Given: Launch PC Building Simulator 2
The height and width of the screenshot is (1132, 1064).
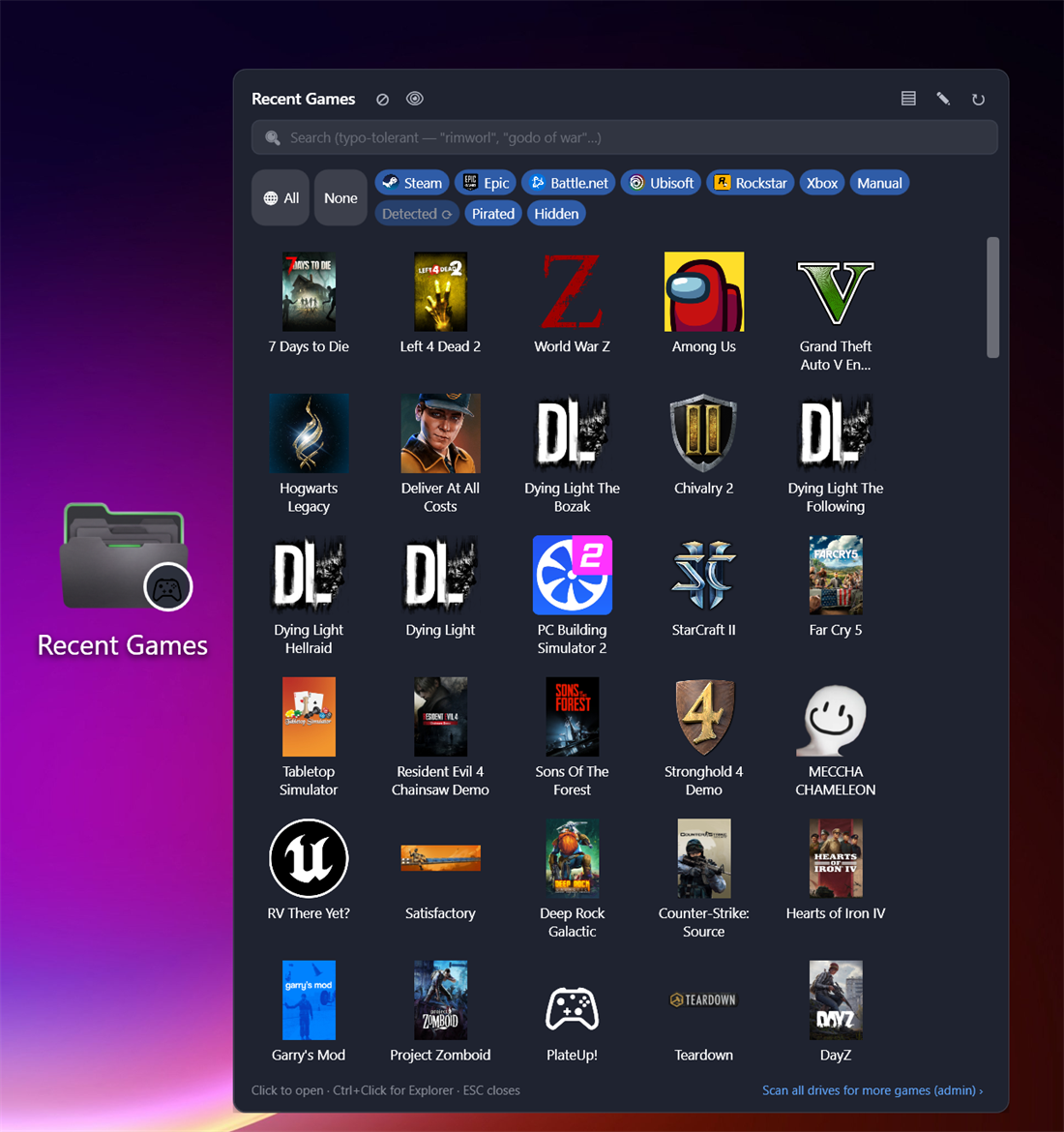Looking at the screenshot, I should click(x=572, y=576).
